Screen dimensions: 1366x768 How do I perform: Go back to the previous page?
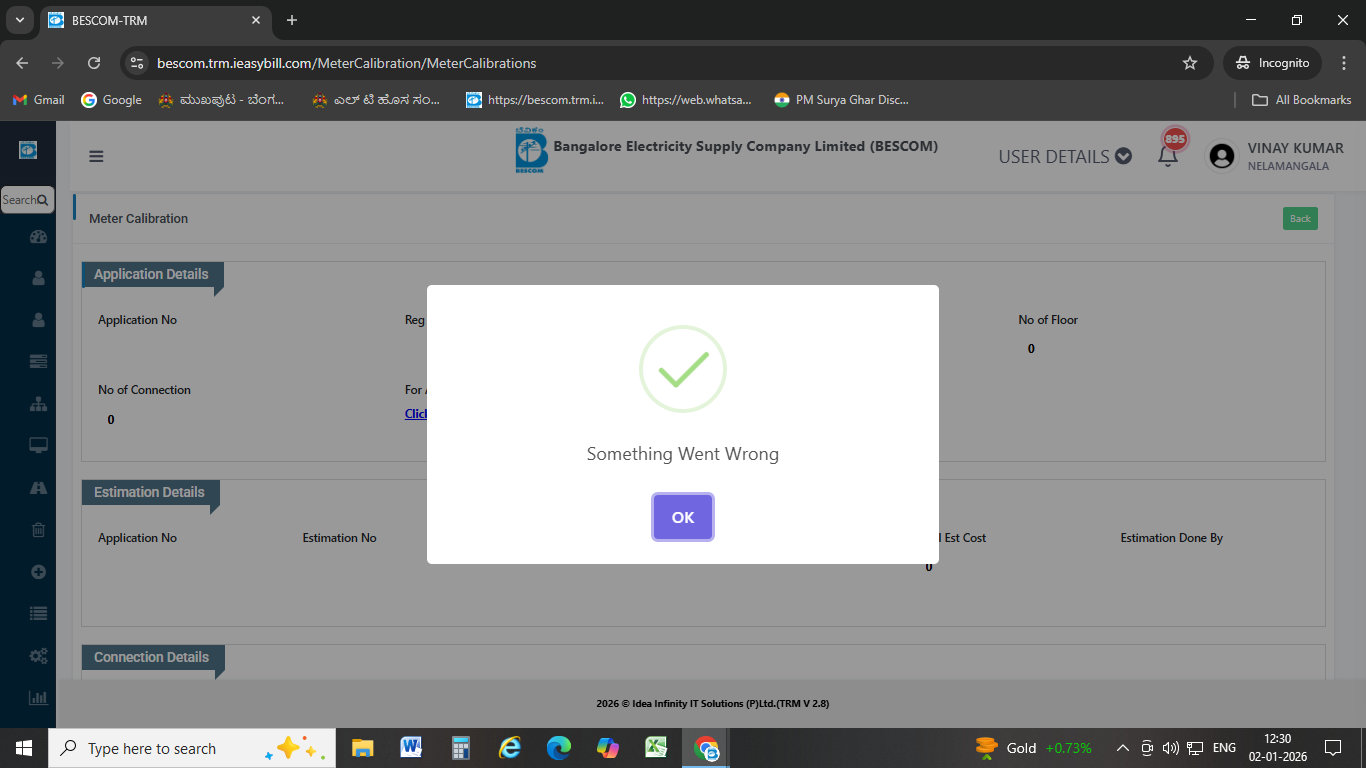click(x=22, y=63)
